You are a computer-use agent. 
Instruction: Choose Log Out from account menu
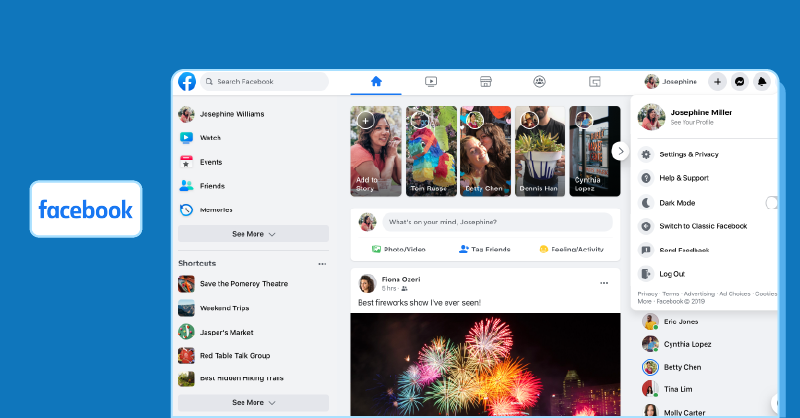(x=672, y=274)
